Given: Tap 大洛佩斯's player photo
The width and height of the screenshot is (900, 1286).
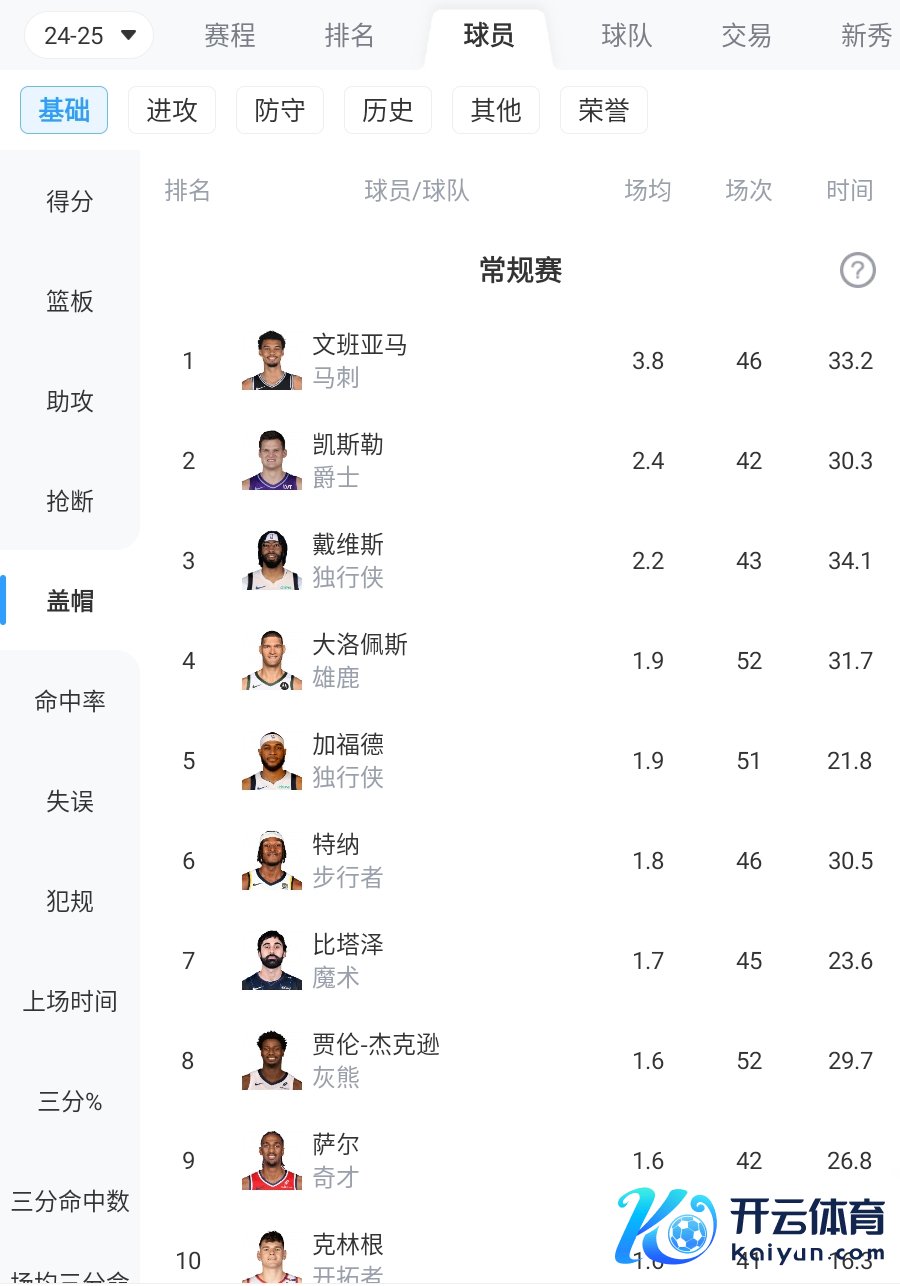Looking at the screenshot, I should click(272, 660).
